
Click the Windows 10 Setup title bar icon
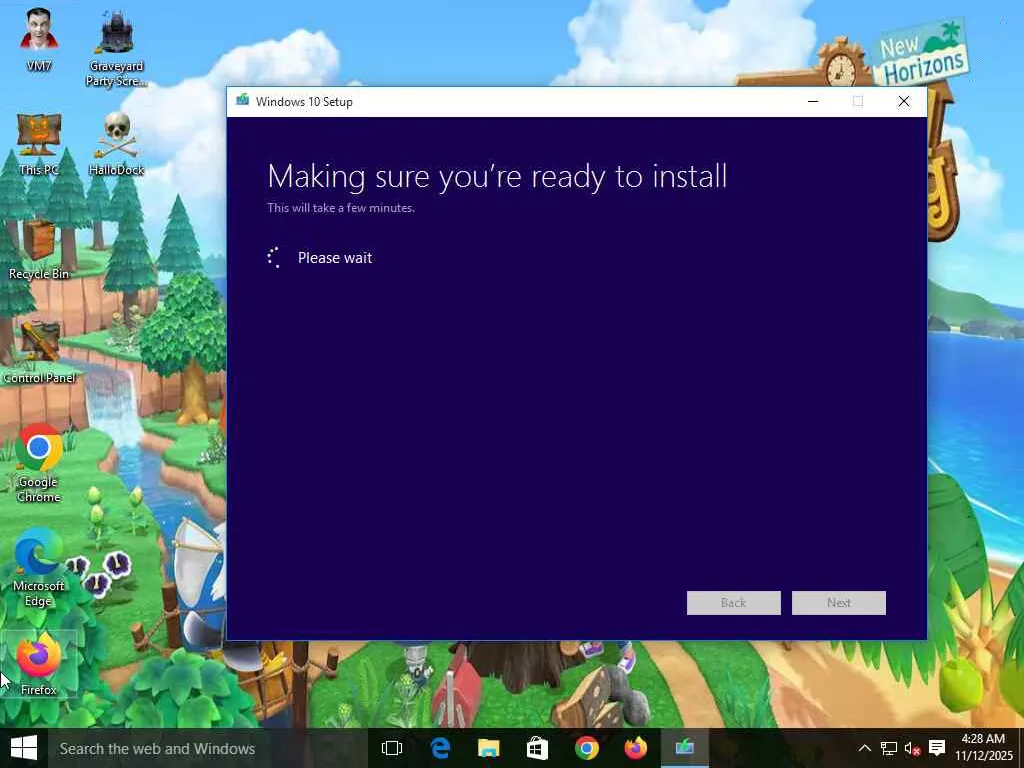(242, 101)
